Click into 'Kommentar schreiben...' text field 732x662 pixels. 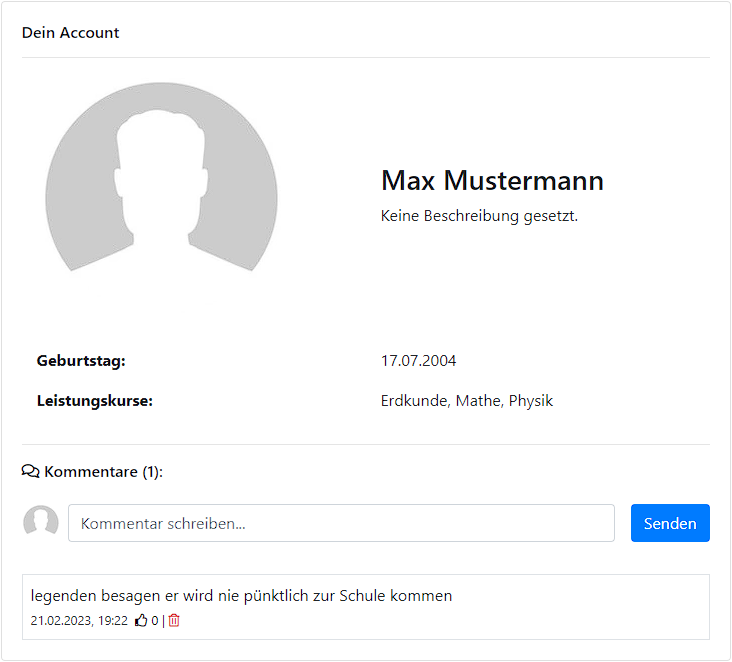point(341,523)
